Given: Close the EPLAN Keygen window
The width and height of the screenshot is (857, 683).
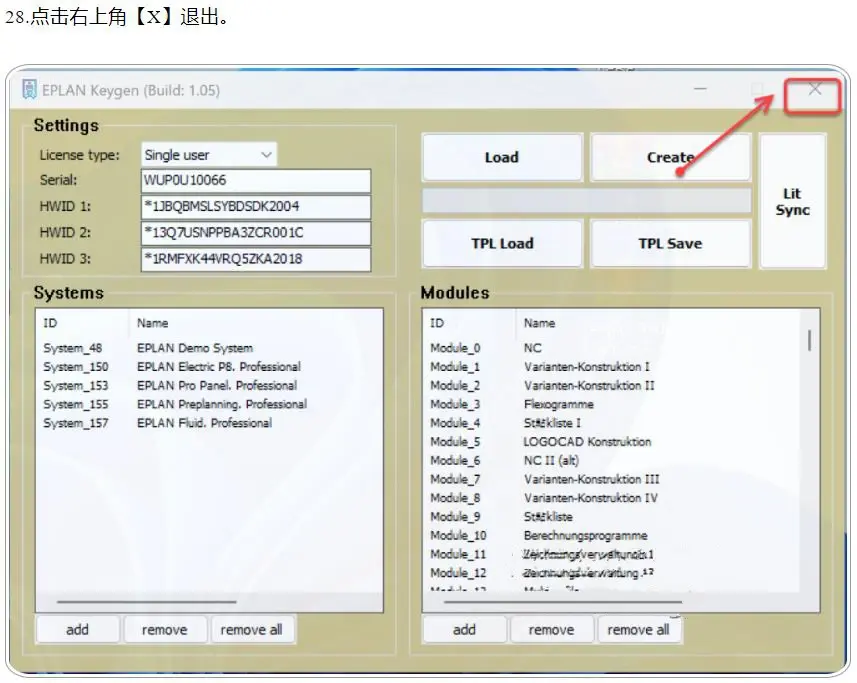Looking at the screenshot, I should point(814,89).
